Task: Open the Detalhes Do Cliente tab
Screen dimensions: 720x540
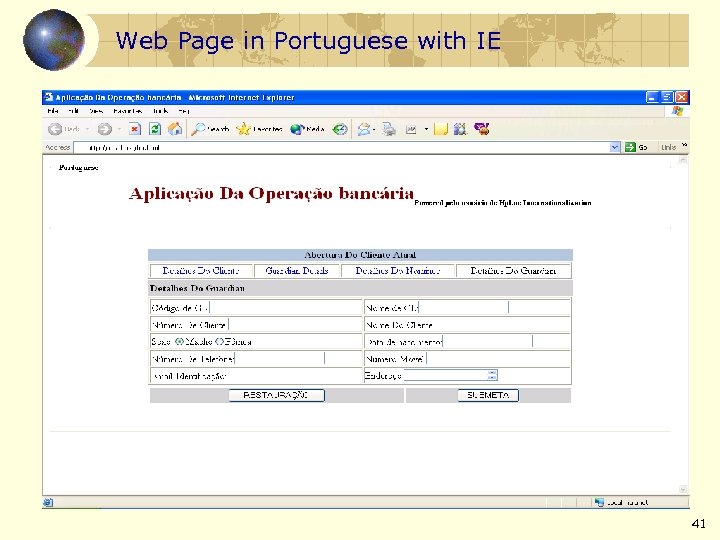Action: coord(201,270)
